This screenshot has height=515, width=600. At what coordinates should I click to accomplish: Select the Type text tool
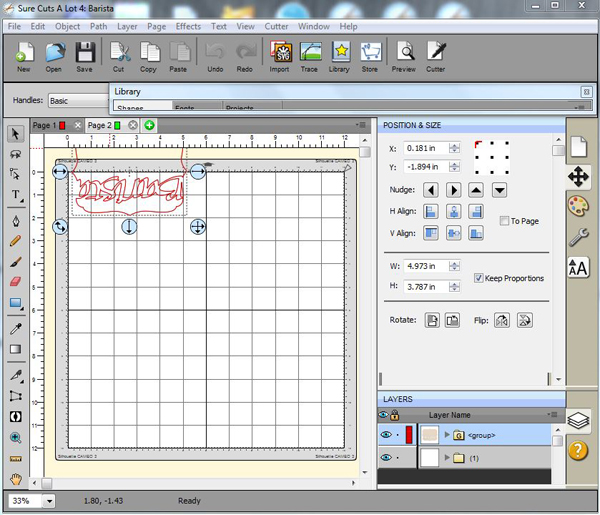tap(16, 195)
